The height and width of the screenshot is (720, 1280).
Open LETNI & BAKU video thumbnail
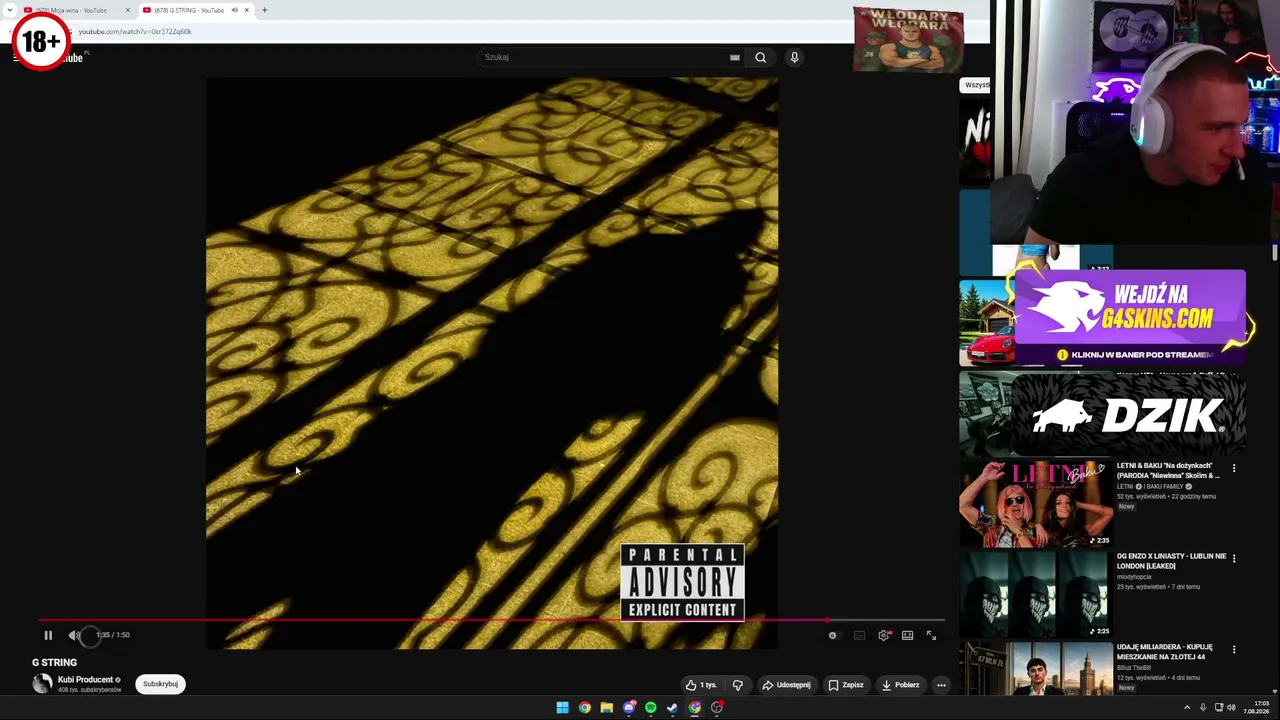[1035, 505]
